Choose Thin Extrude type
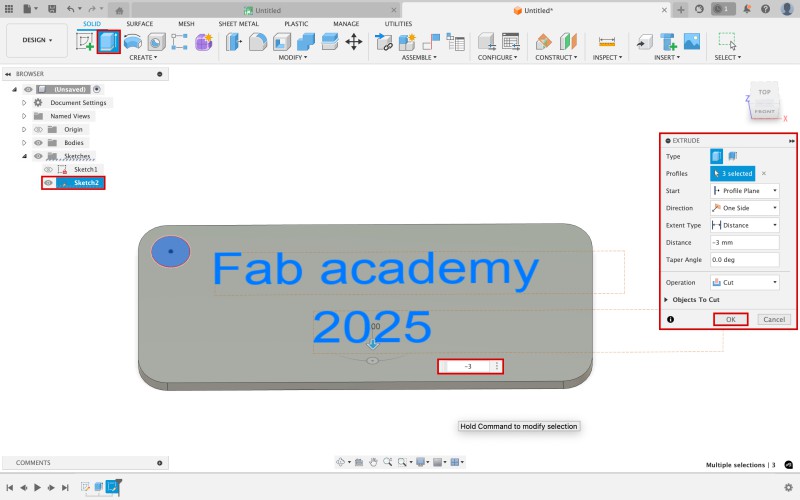Screen dimensions: 800x500 click(x=733, y=156)
